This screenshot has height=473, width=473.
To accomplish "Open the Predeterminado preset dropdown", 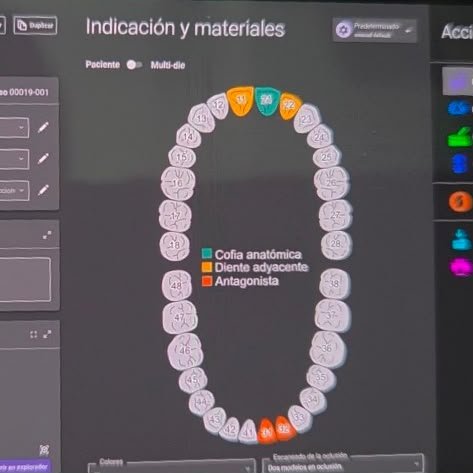I will pyautogui.click(x=375, y=30).
